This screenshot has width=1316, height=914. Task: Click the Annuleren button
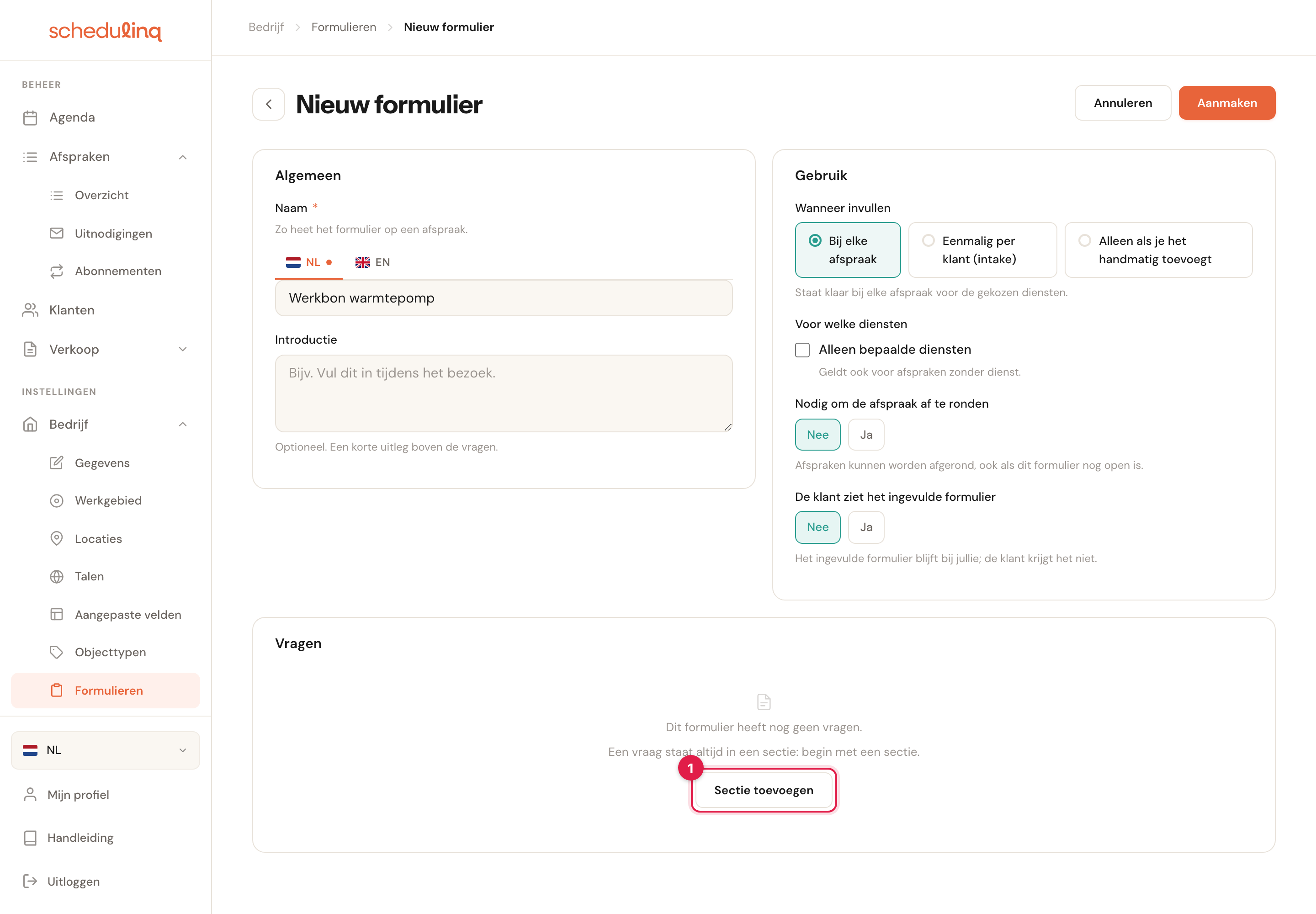1122,103
